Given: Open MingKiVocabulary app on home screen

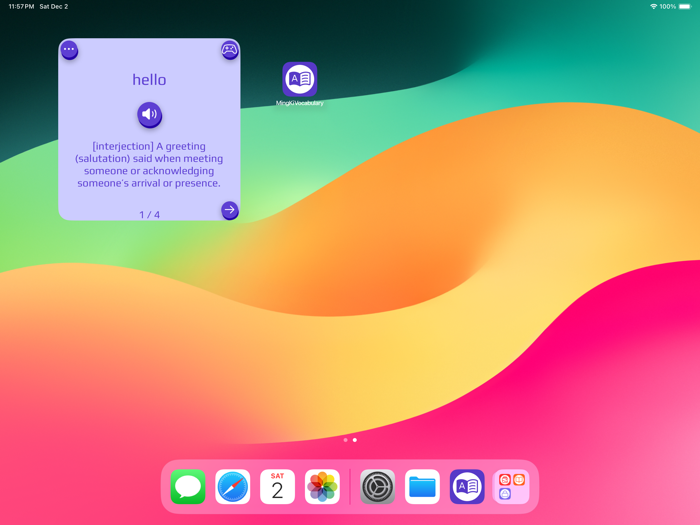Looking at the screenshot, I should (300, 79).
